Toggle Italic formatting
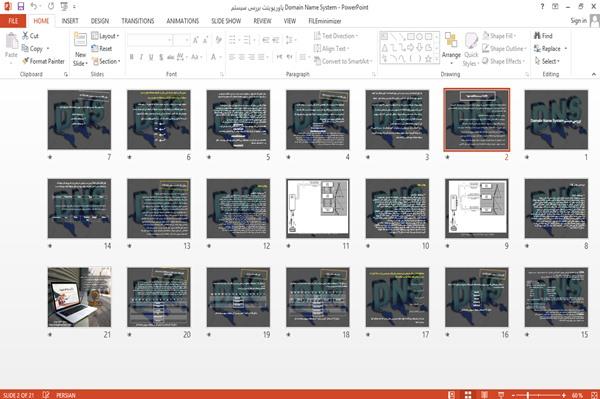Image resolution: width=600 pixels, height=399 pixels. click(141, 57)
